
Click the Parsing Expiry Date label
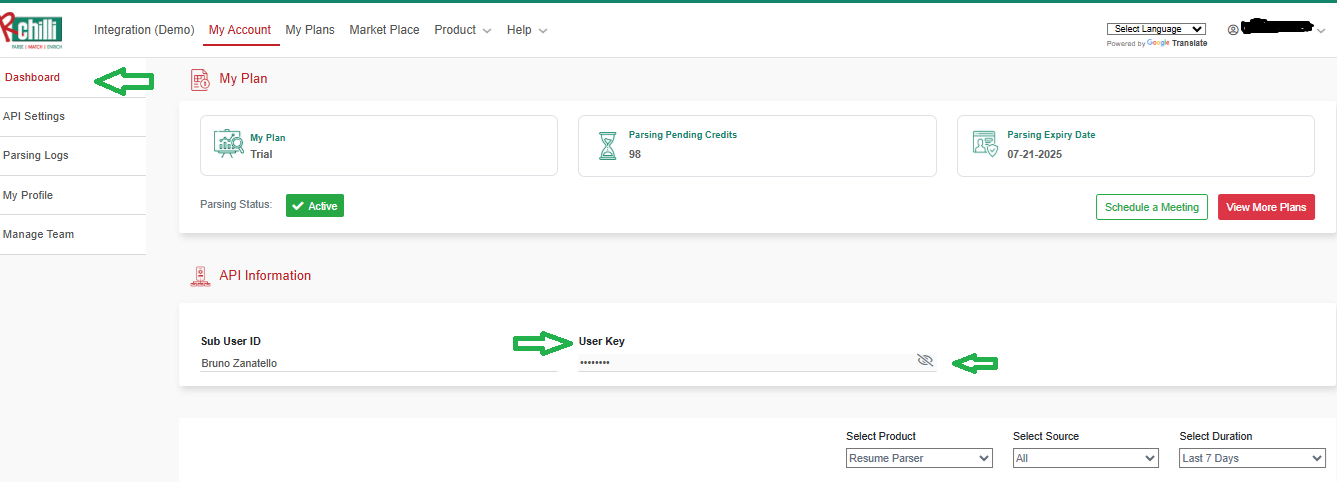point(1051,135)
